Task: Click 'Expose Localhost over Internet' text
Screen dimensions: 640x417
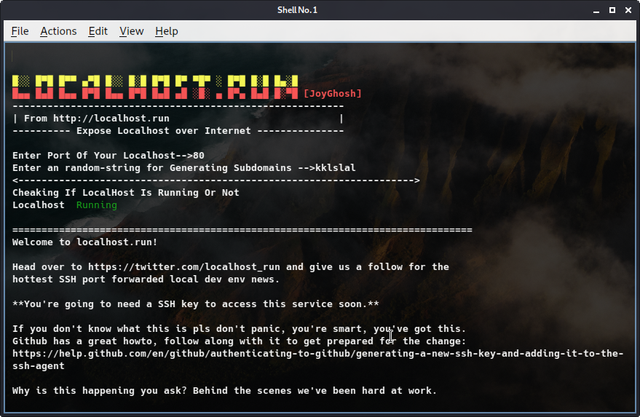Action: pyautogui.click(x=163, y=131)
